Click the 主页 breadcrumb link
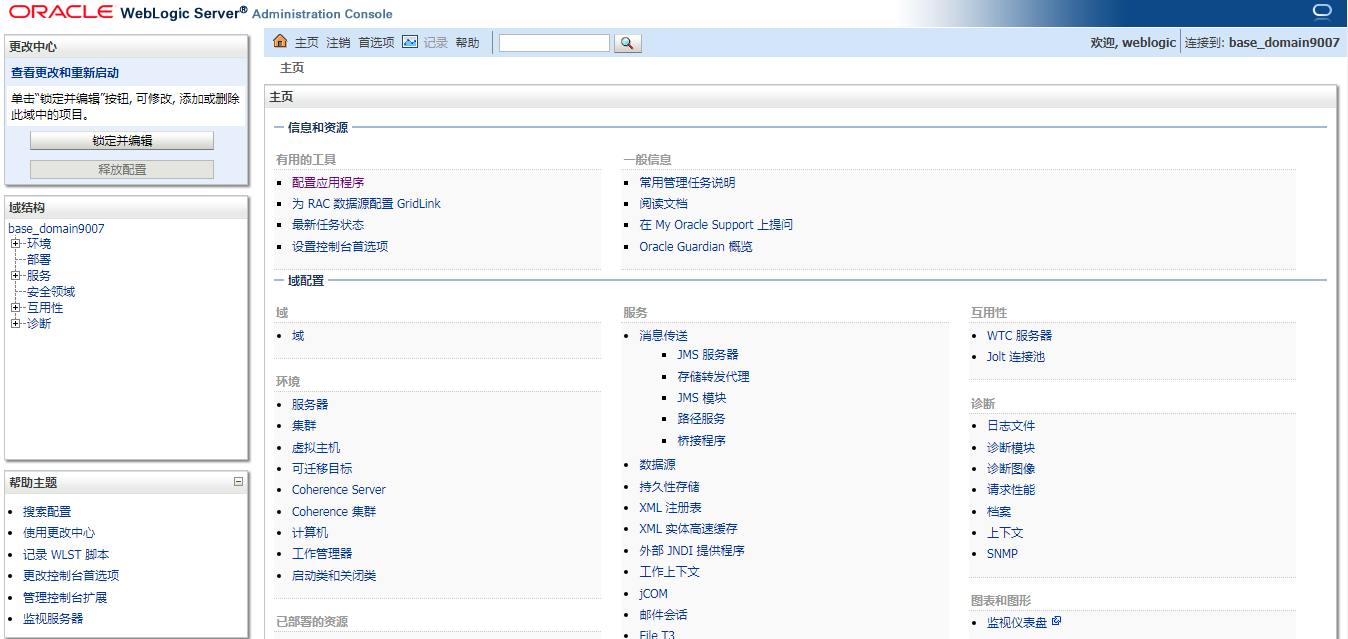 click(292, 68)
